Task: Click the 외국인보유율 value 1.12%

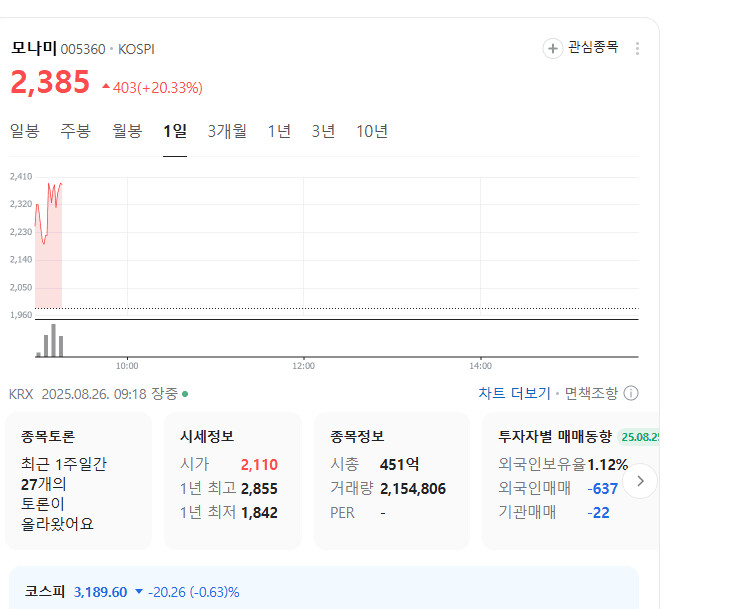Action: [607, 465]
